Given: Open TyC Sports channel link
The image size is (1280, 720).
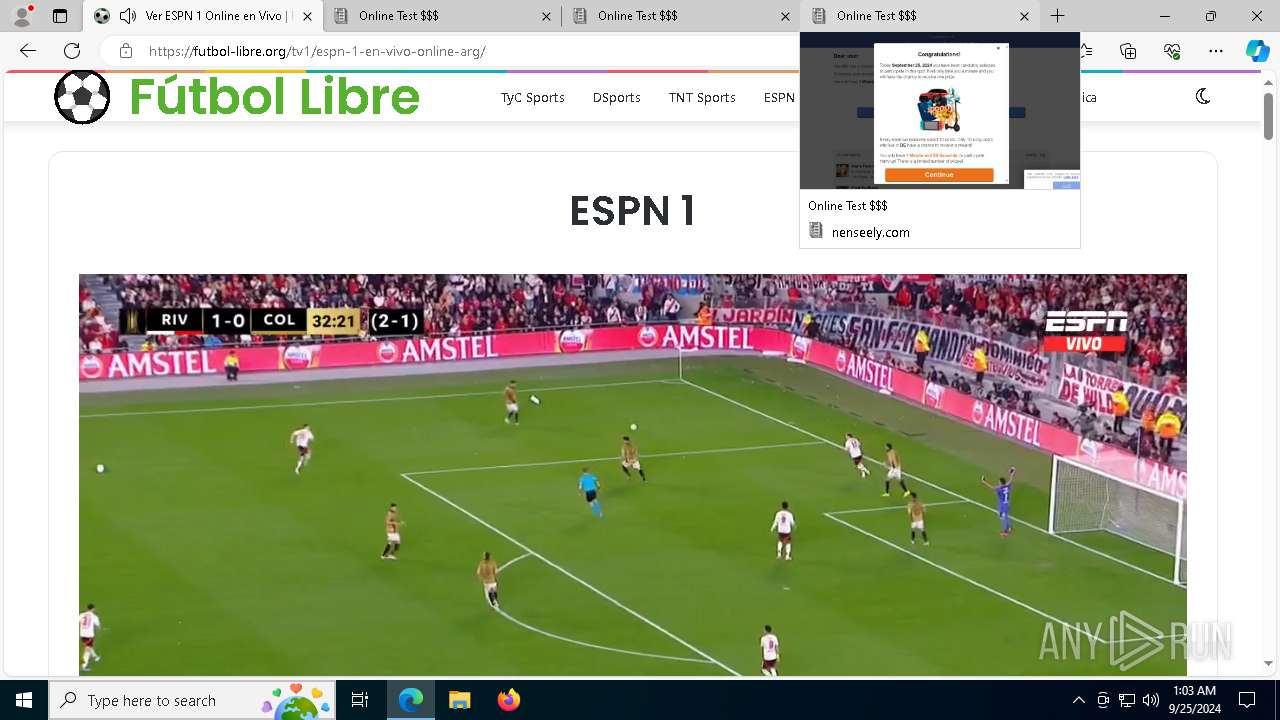Looking at the screenshot, I should (x=533, y=97).
